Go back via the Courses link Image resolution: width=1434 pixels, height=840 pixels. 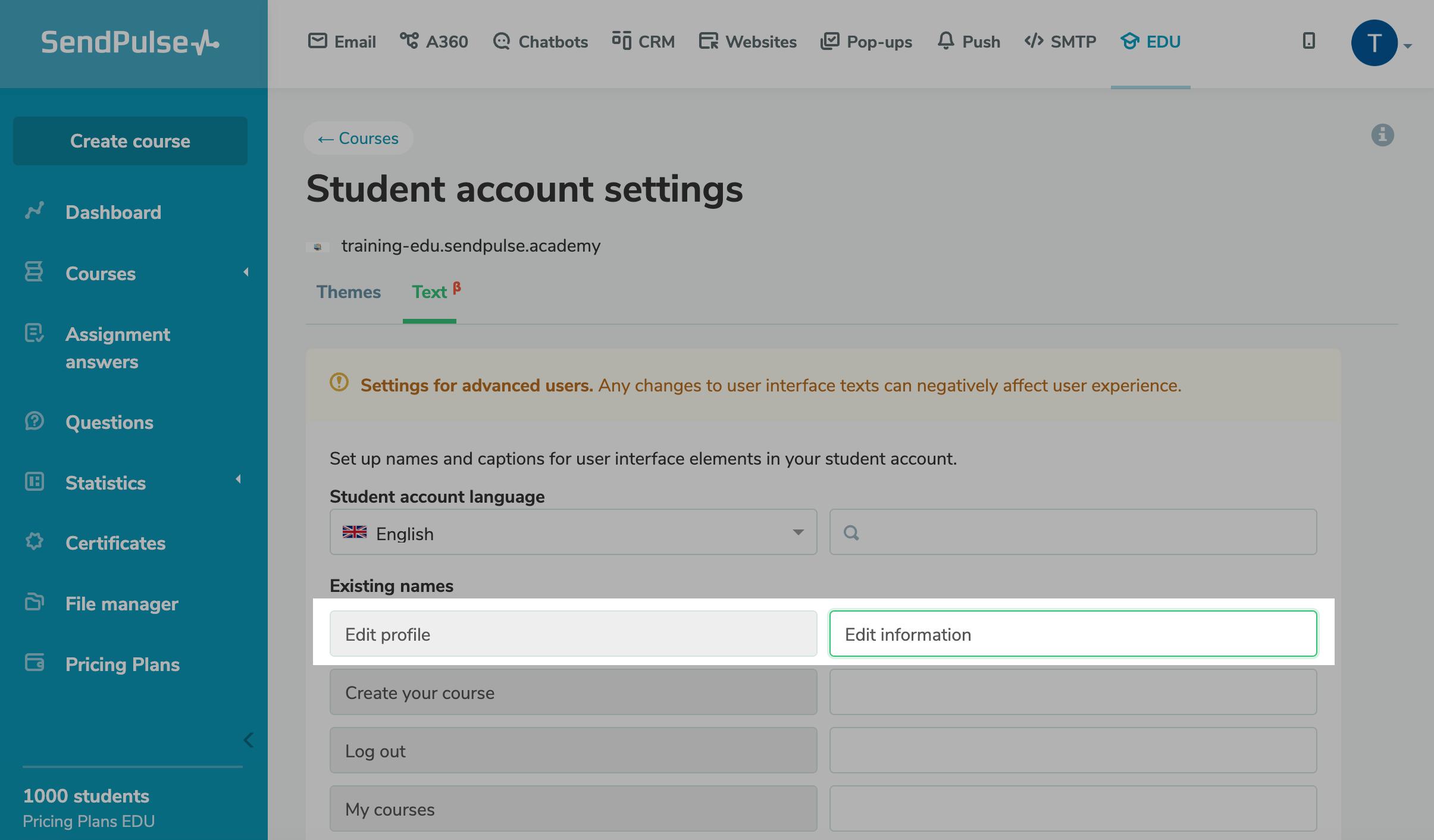pyautogui.click(x=358, y=139)
